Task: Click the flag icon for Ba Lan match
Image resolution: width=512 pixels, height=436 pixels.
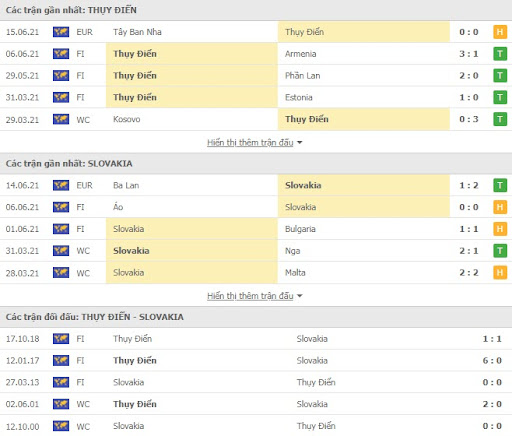Action: (61, 185)
